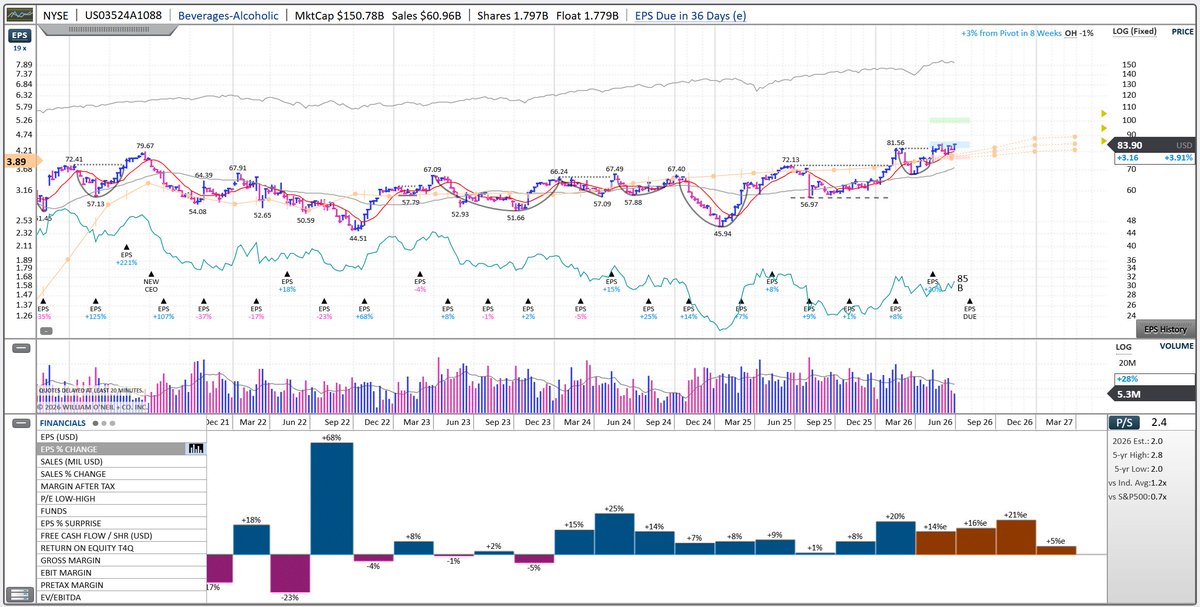This screenshot has height=607, width=1200.
Task: Click the EPS -37% marker
Action: tap(203, 309)
